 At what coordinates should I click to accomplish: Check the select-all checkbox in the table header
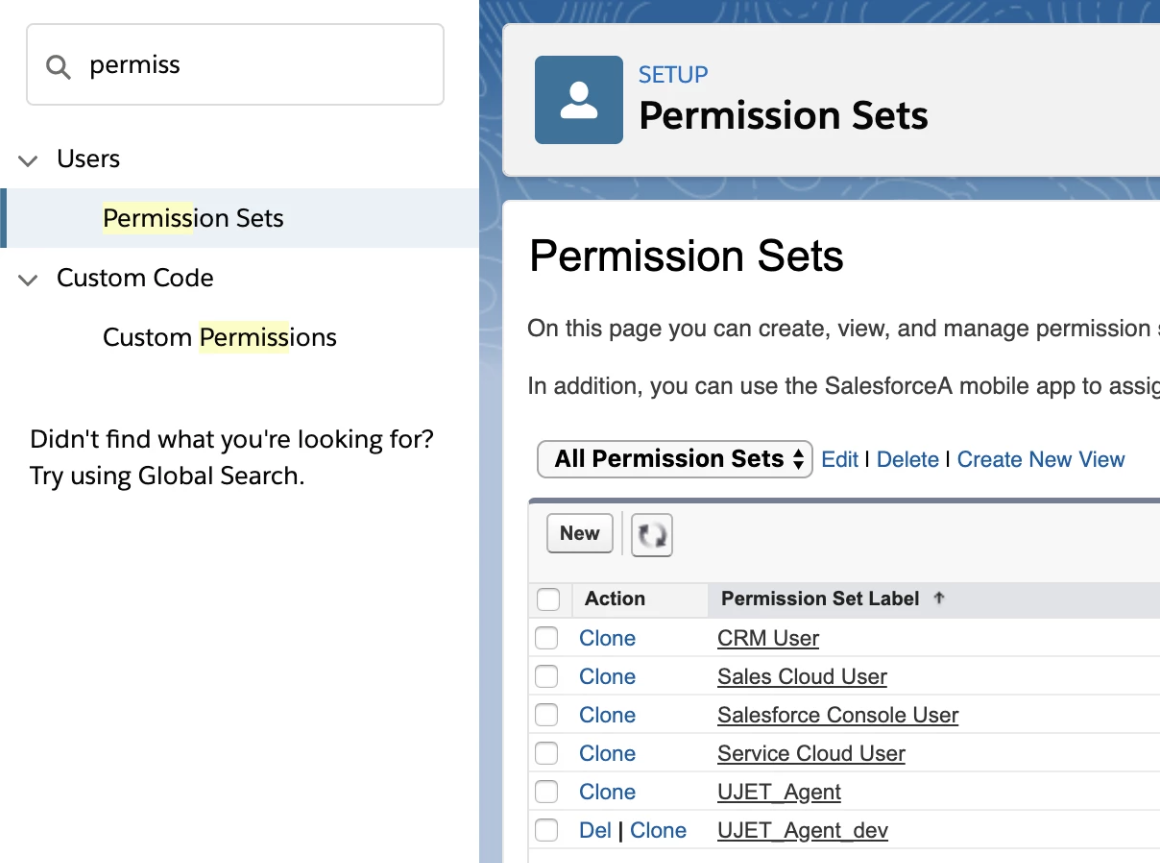547,598
